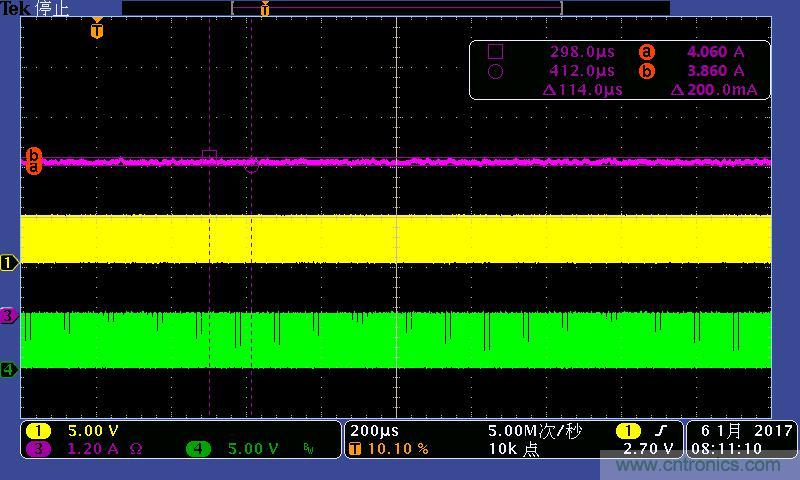
Task: Click the waveform record overview bar at top
Action: tap(396, 8)
